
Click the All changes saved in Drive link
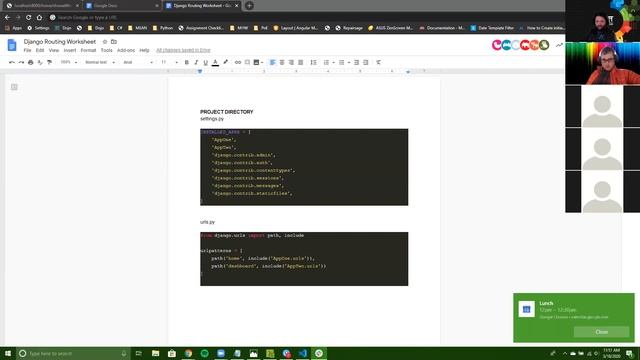pos(183,50)
